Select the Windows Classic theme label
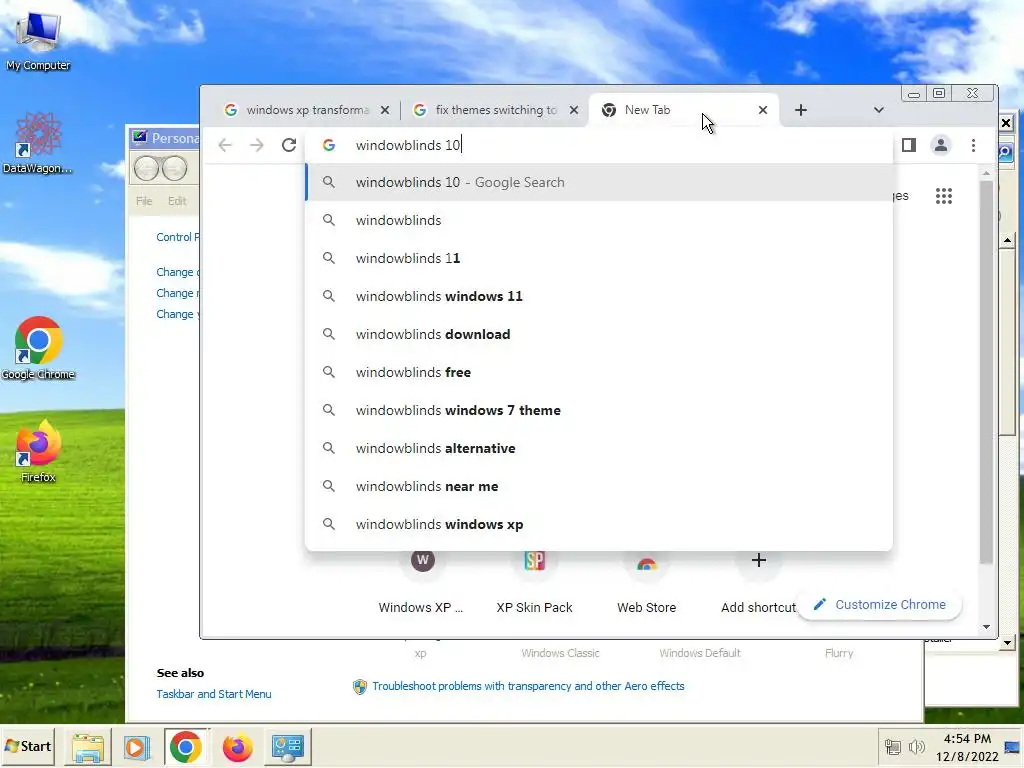 [x=560, y=653]
